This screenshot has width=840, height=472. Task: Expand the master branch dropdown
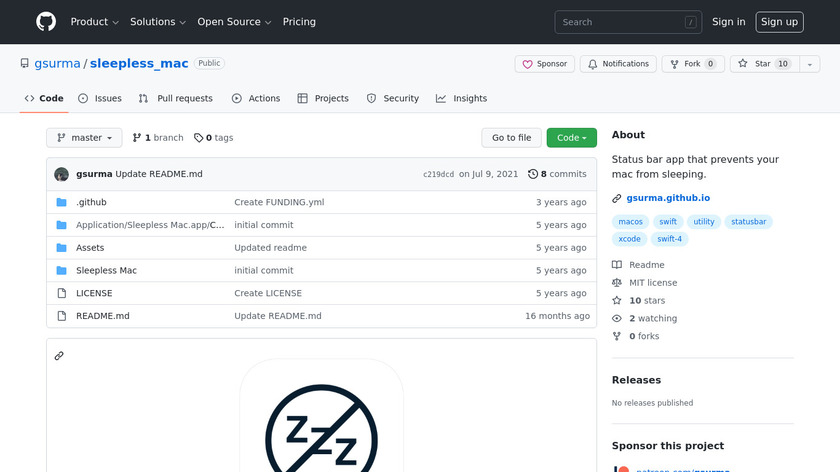tap(84, 138)
